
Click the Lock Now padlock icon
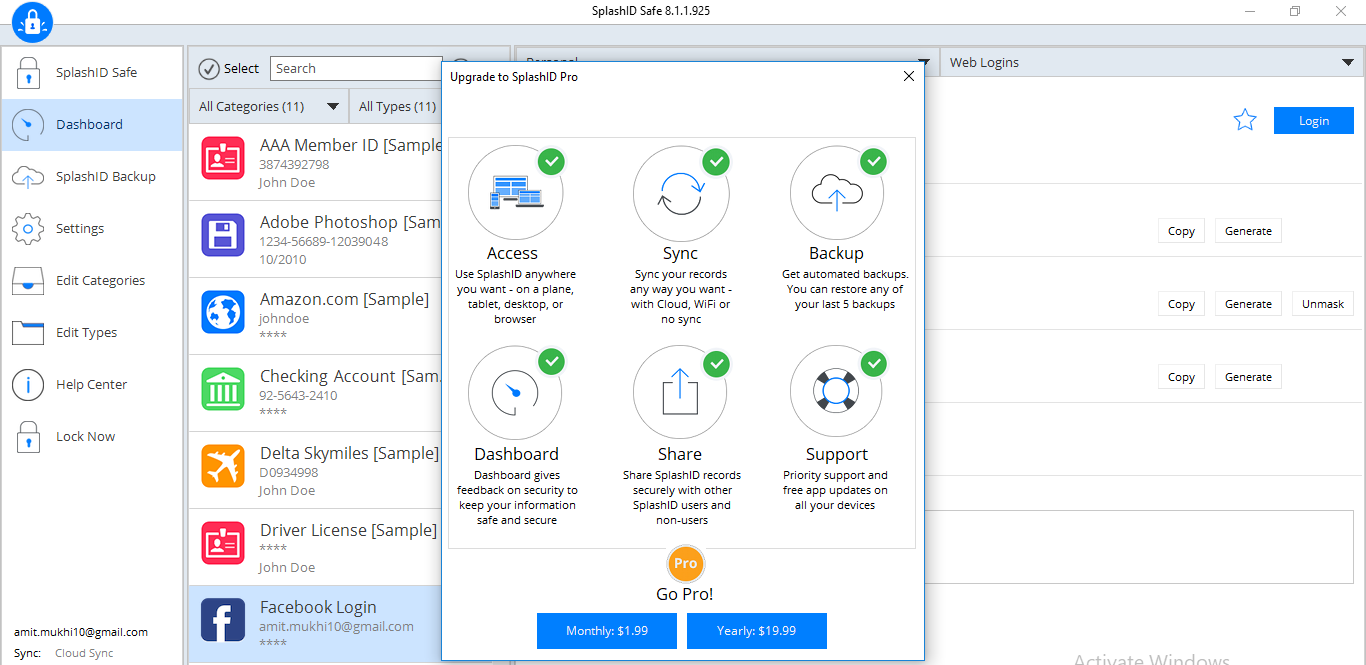(28, 436)
